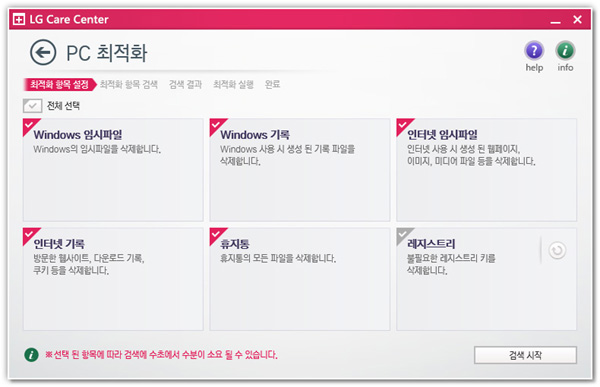The width and height of the screenshot is (600, 387).
Task: Toggle the 전체 선택 checkbox
Action: tap(32, 106)
